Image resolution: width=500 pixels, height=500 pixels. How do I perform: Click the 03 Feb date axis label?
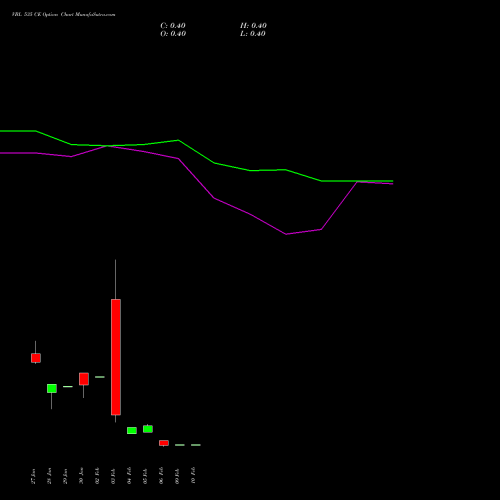113,476
